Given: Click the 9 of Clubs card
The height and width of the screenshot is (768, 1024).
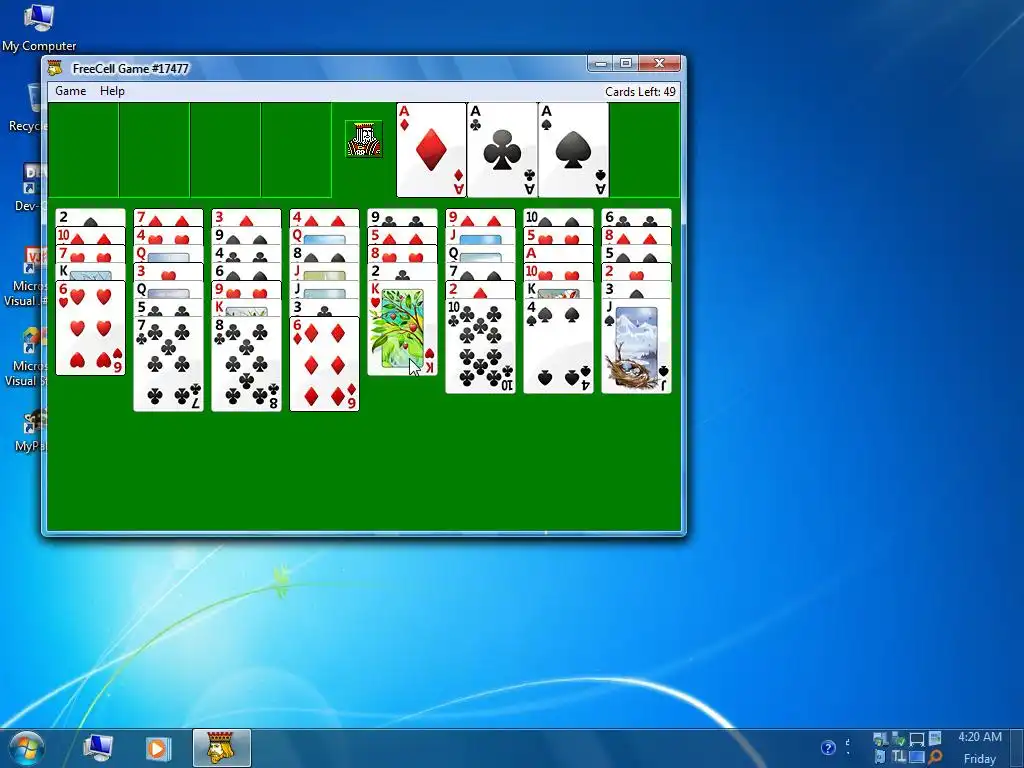Looking at the screenshot, I should [x=402, y=217].
